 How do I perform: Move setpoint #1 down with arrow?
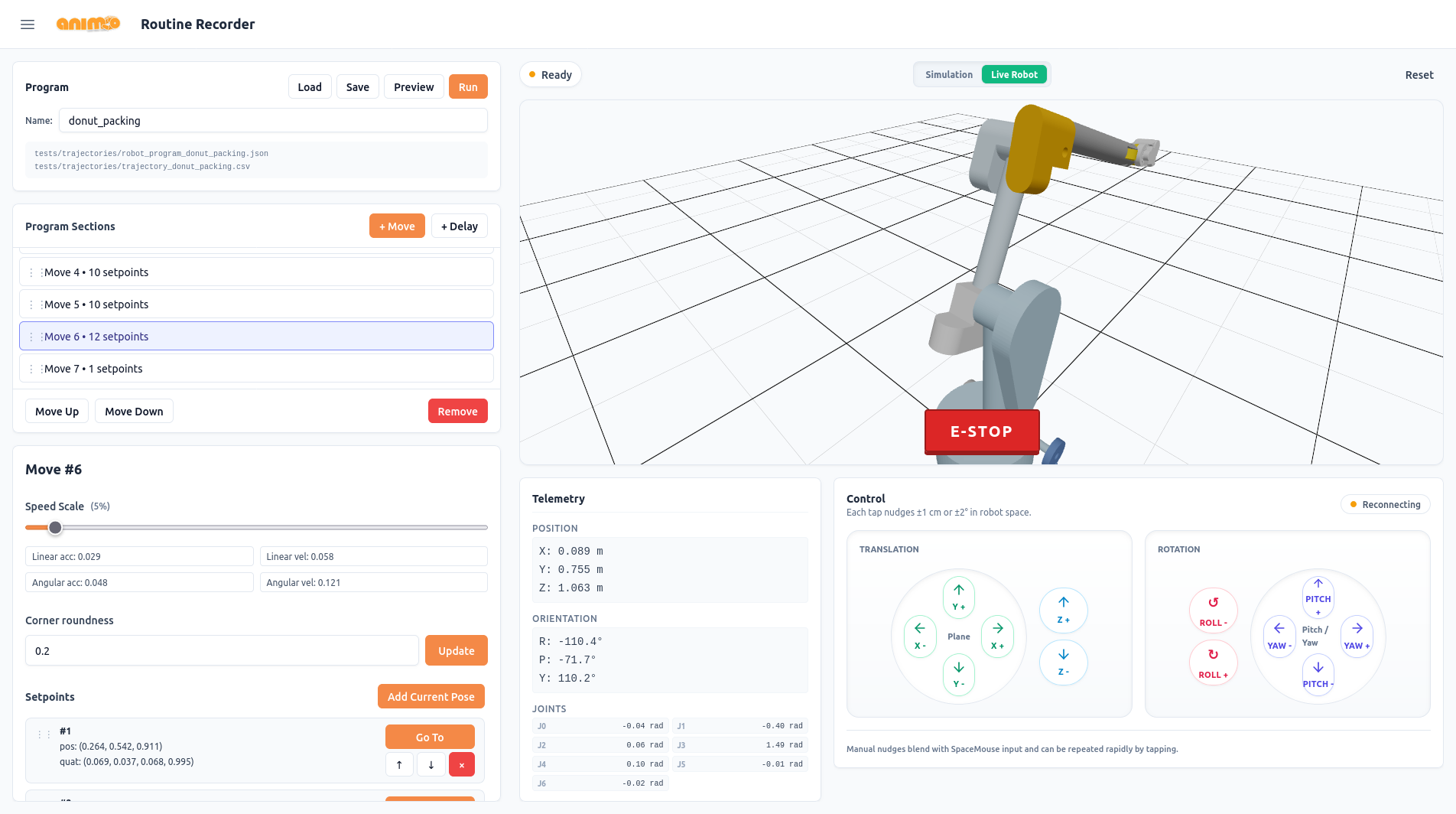(431, 764)
